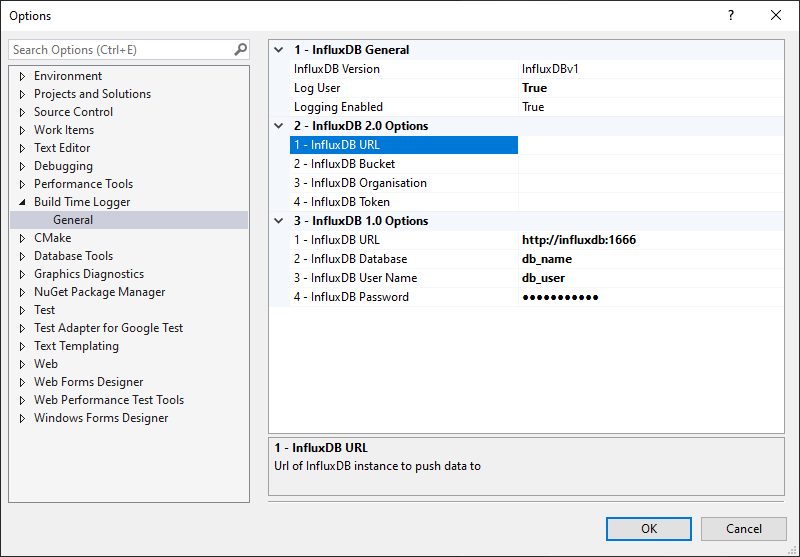Click the search magnifier icon

pos(240,49)
